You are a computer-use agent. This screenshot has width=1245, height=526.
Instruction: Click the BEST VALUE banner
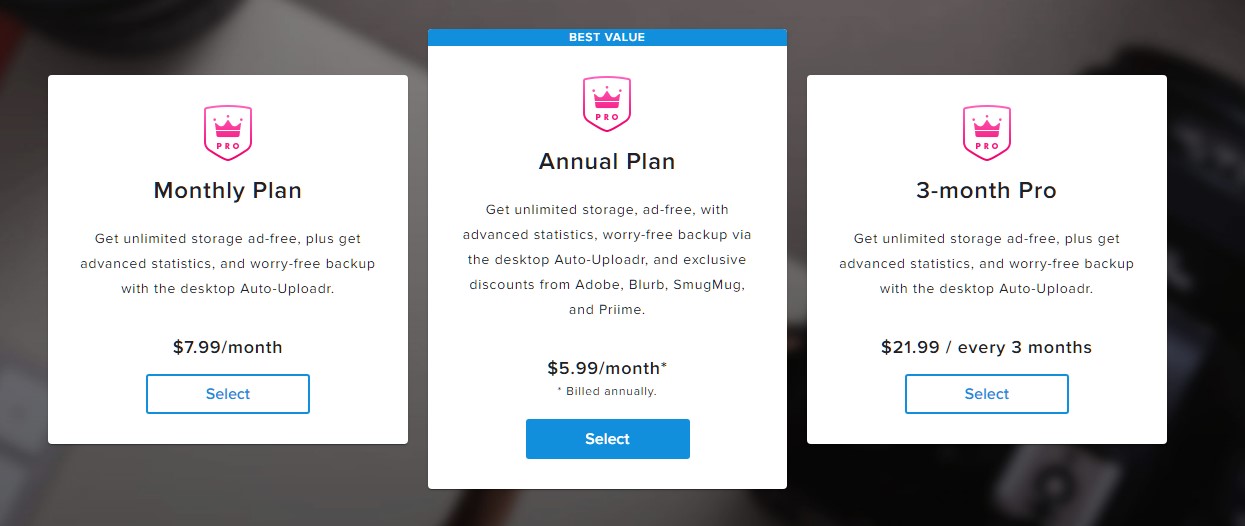click(607, 37)
